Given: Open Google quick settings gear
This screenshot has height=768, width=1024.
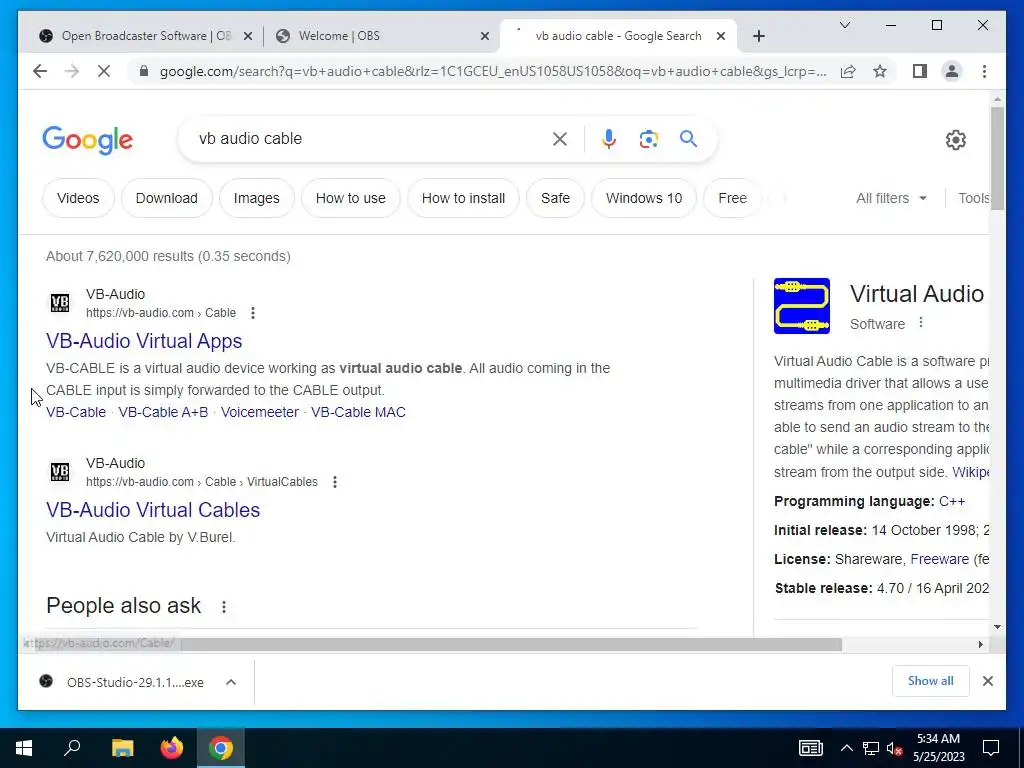Looking at the screenshot, I should click(955, 139).
